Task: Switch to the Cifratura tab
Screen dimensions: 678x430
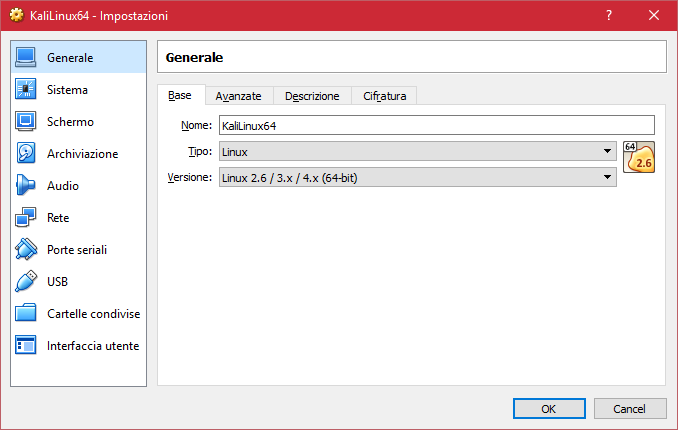Action: click(x=384, y=96)
